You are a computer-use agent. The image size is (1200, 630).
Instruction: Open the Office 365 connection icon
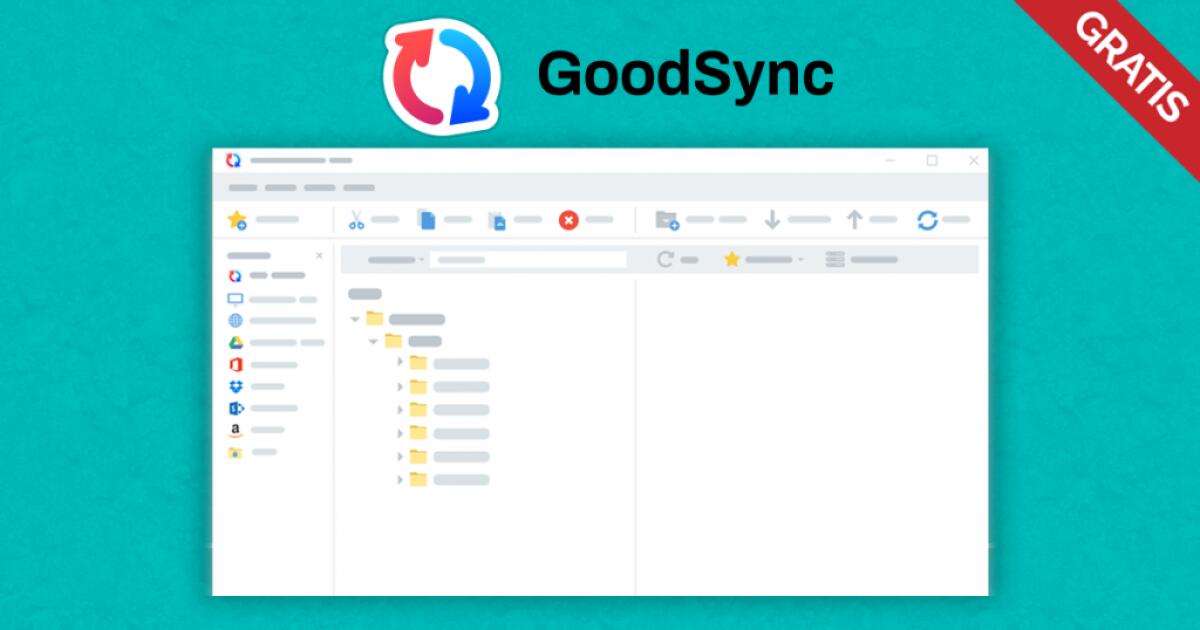234,364
